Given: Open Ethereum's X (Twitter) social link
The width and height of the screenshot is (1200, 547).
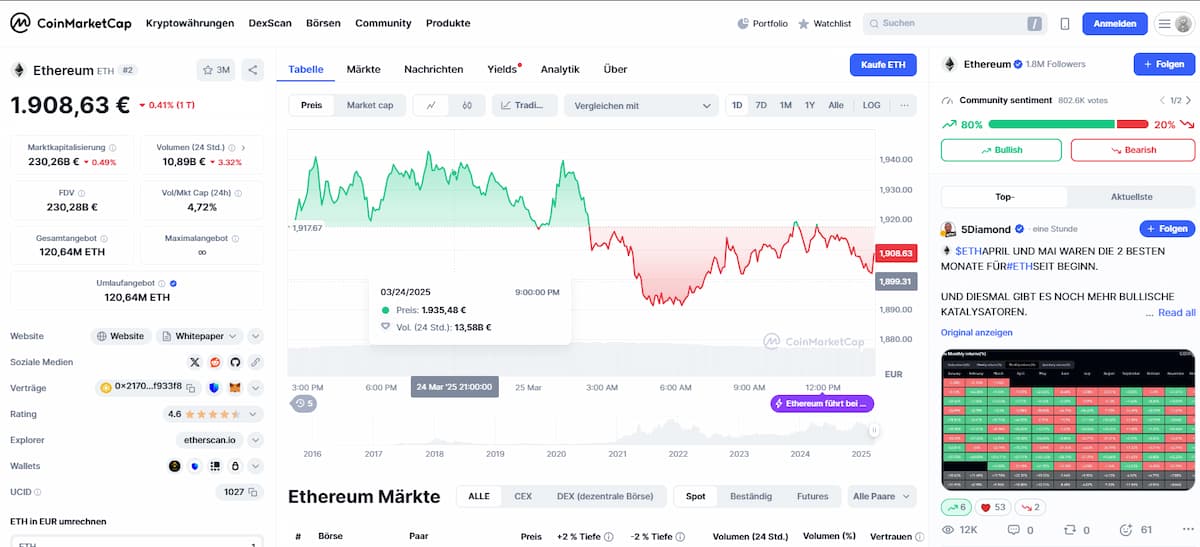Looking at the screenshot, I should click(195, 362).
